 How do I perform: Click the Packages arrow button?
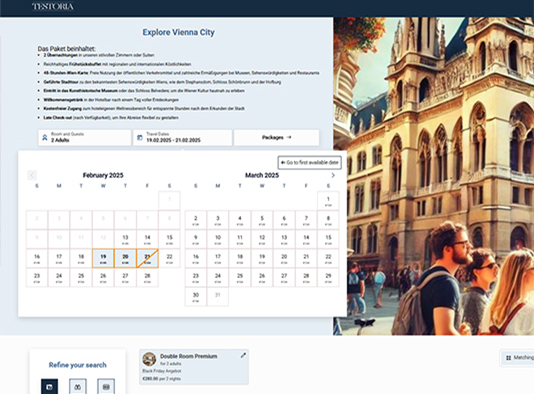pyautogui.click(x=277, y=138)
